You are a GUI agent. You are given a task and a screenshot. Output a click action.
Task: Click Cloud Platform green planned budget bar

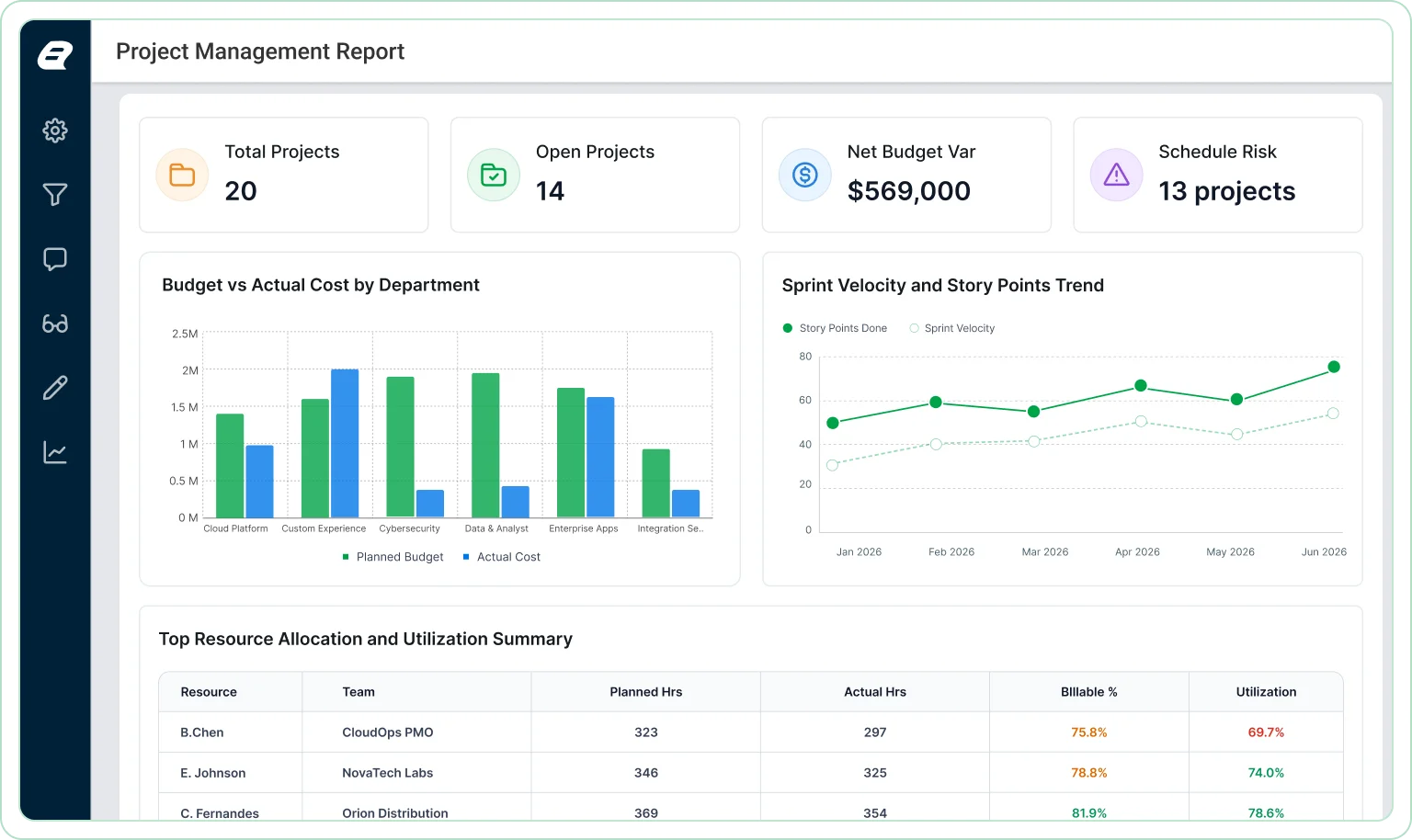pos(230,466)
